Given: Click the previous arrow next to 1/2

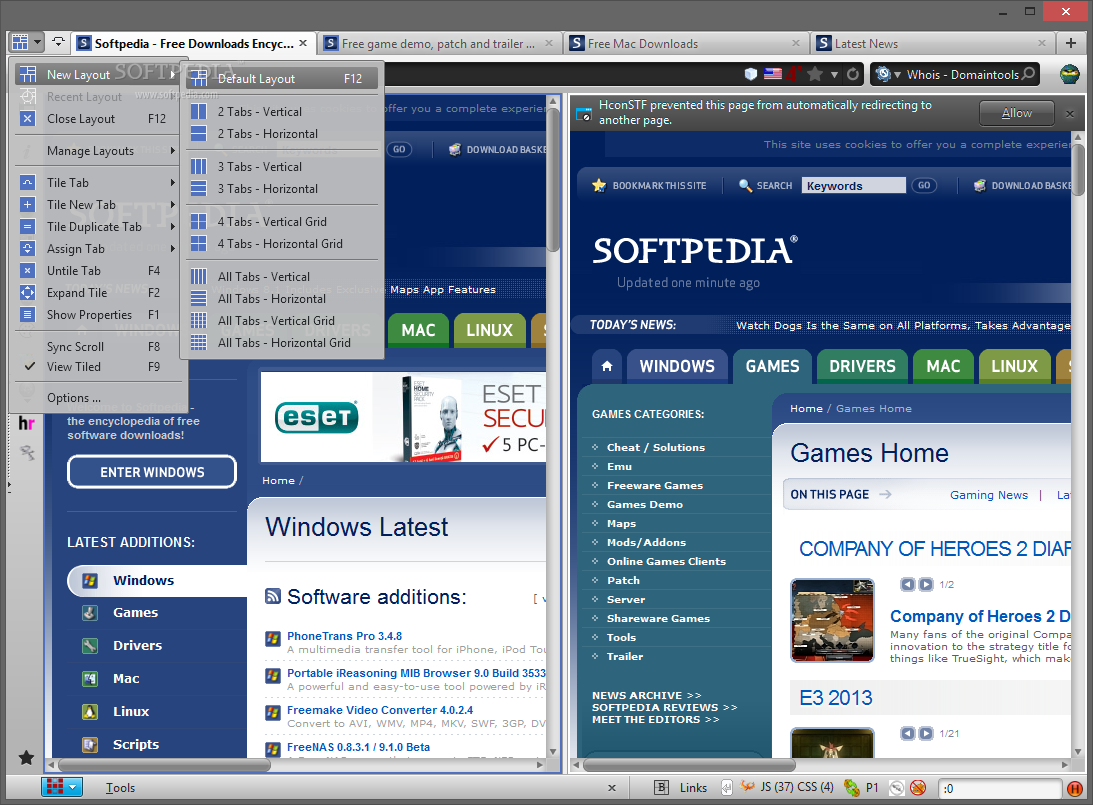Looking at the screenshot, I should [x=908, y=584].
